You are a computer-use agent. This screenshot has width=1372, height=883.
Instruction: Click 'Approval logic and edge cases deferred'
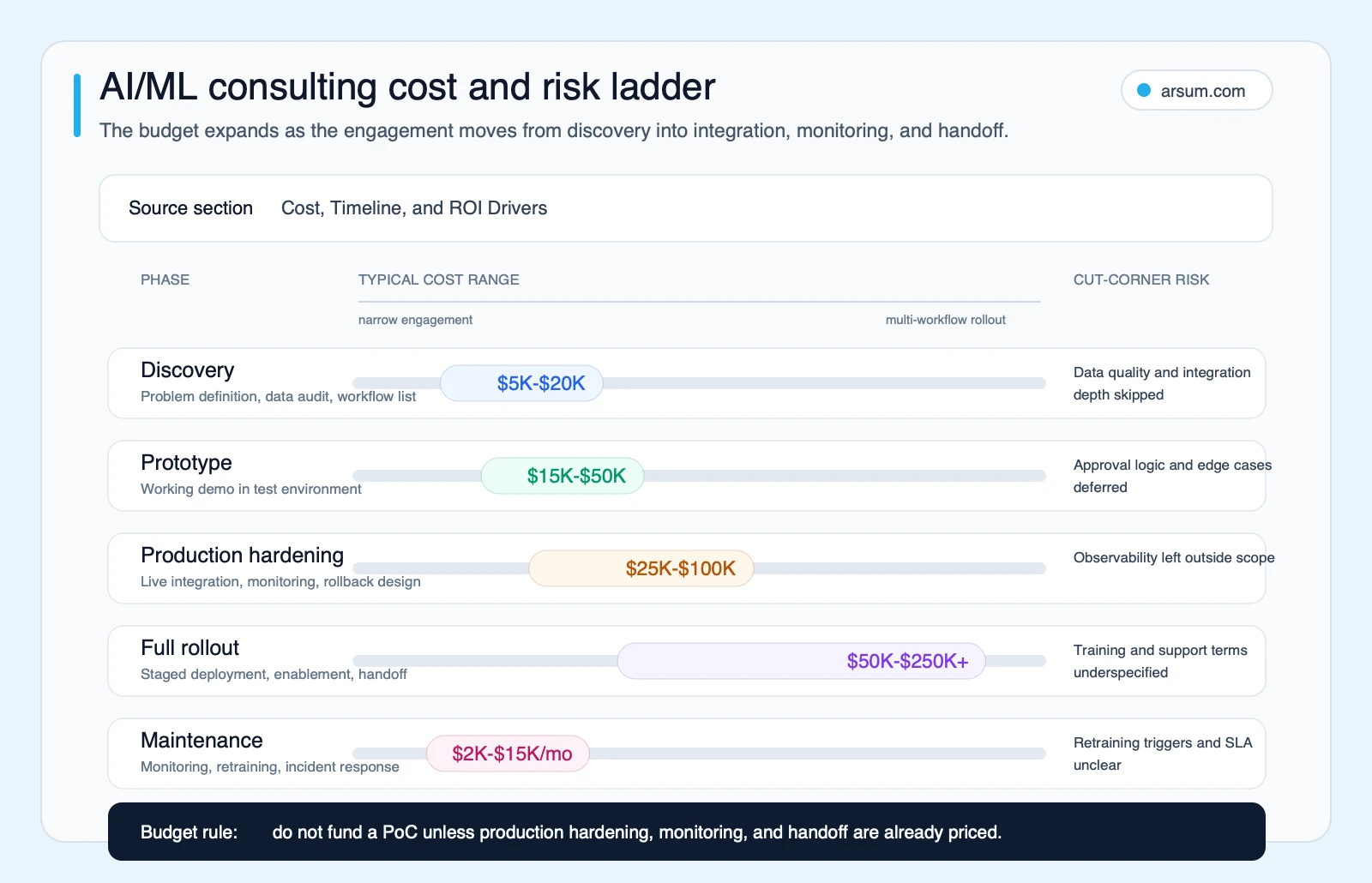pyautogui.click(x=1172, y=476)
